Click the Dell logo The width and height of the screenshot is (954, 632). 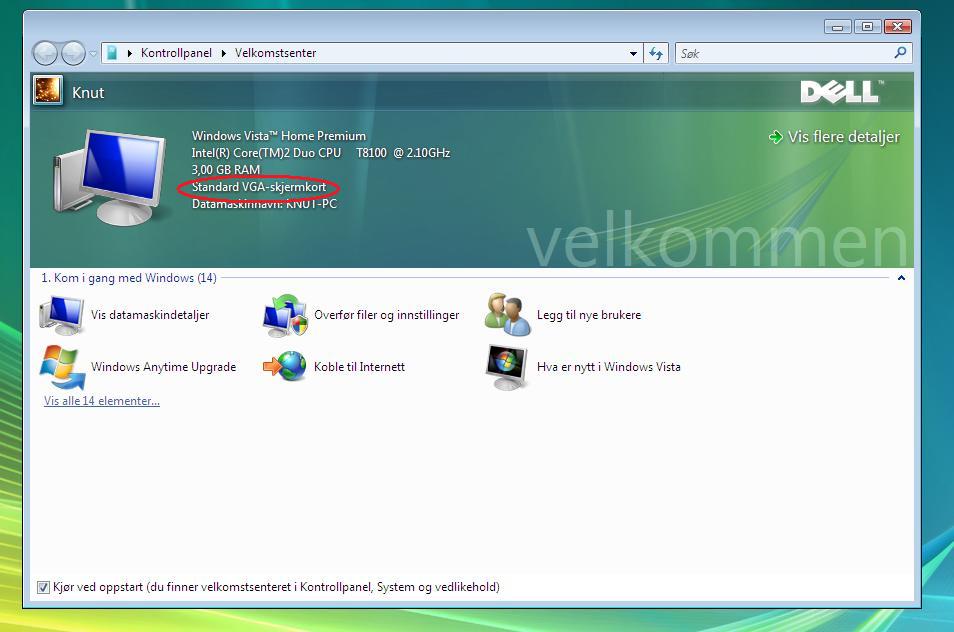coord(842,92)
